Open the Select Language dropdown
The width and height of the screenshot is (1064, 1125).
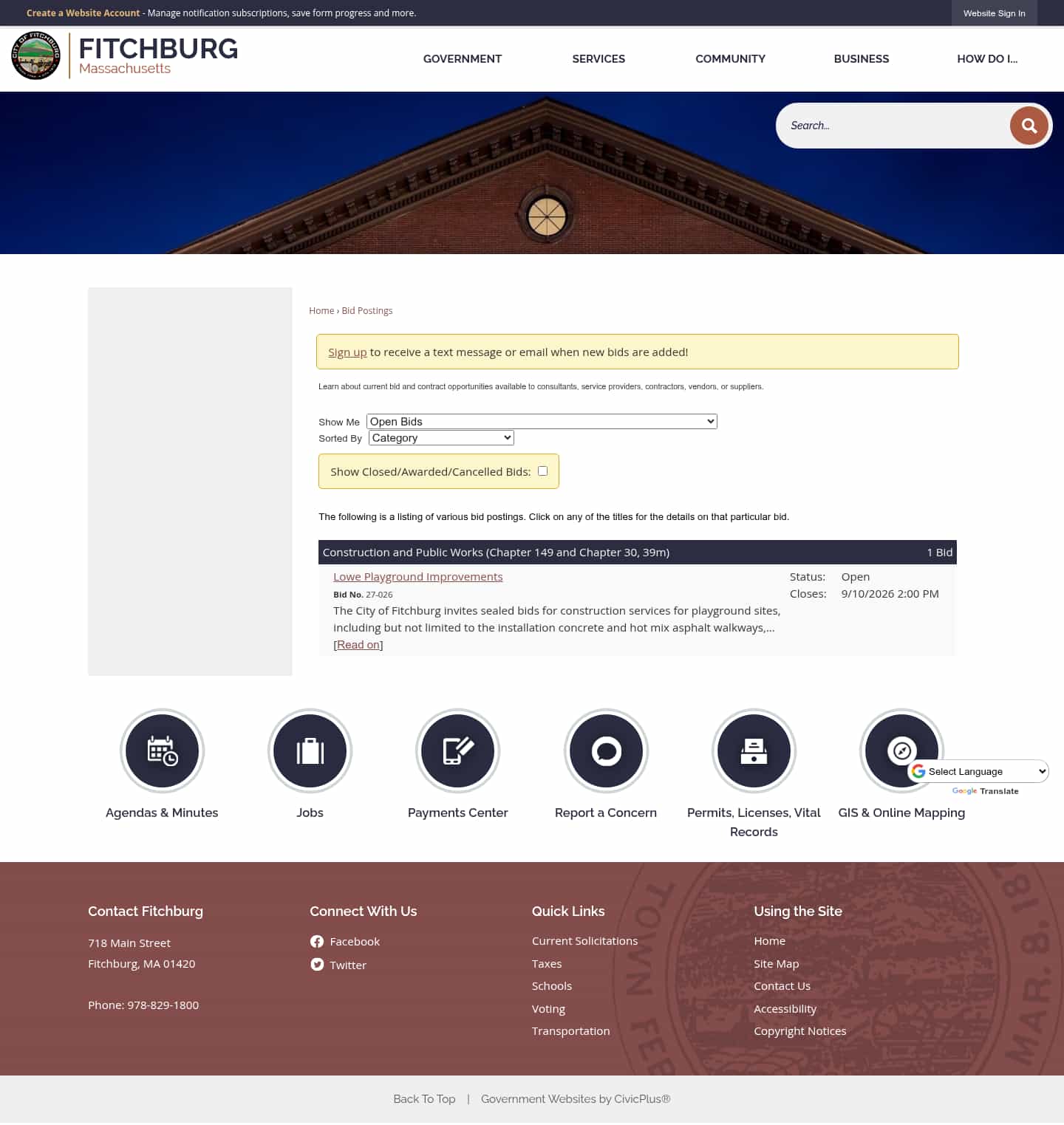(x=978, y=772)
